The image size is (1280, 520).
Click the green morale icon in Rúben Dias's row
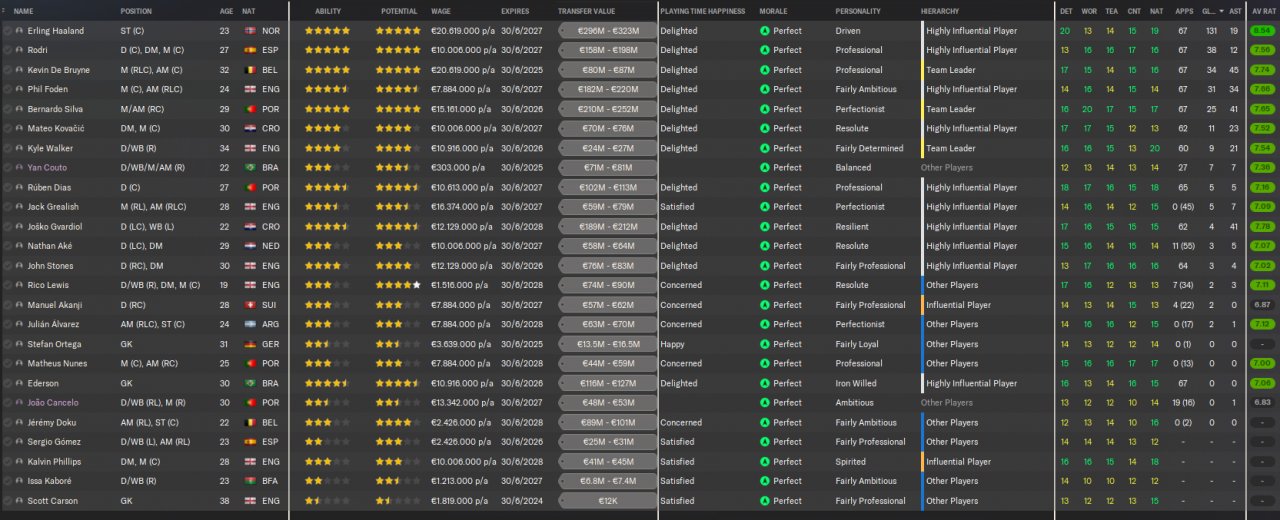(765, 187)
